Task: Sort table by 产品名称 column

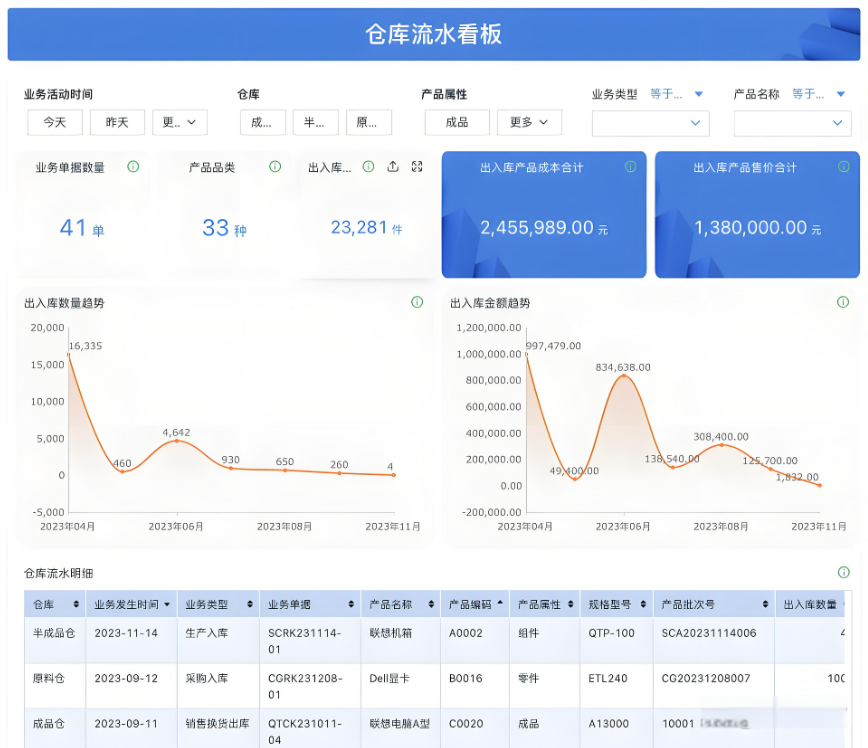Action: coord(431,604)
